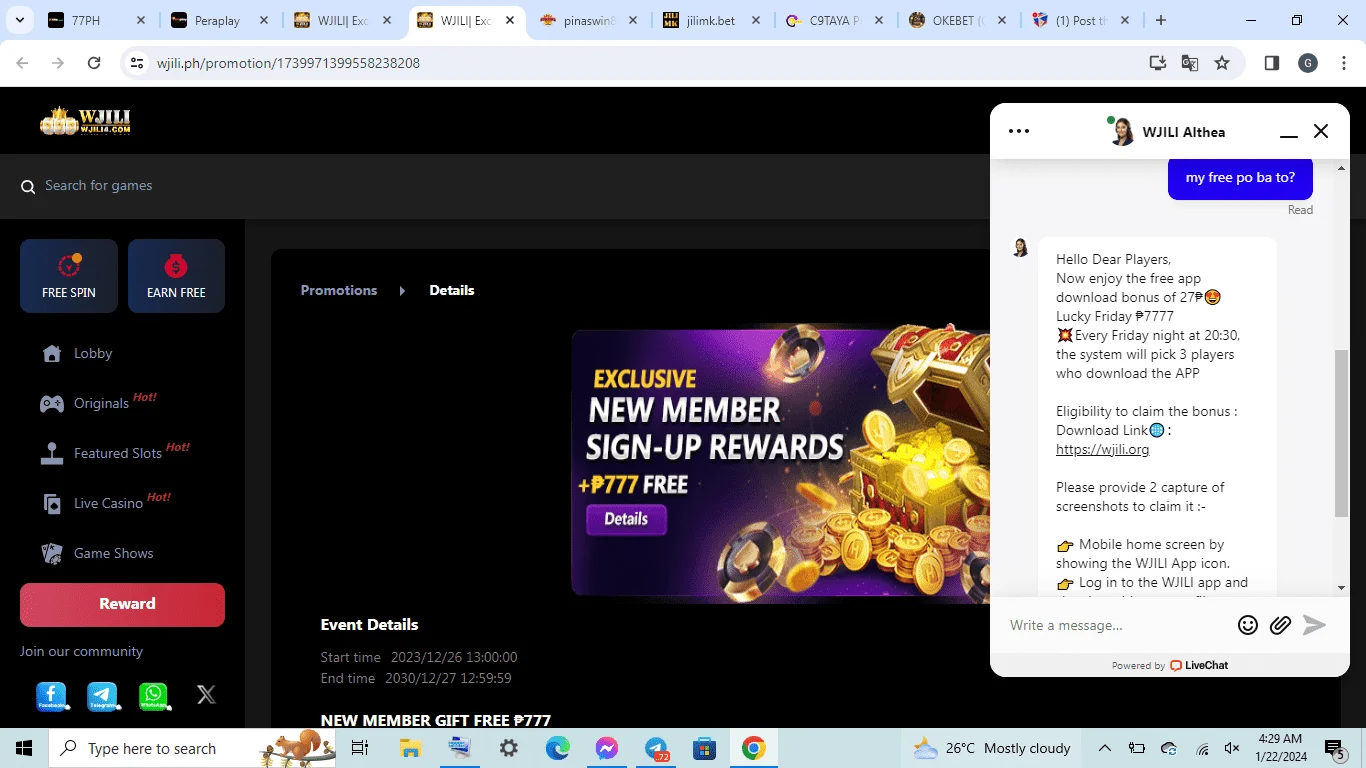This screenshot has width=1366, height=768.
Task: Open the Game Shows section
Action: pos(97,553)
